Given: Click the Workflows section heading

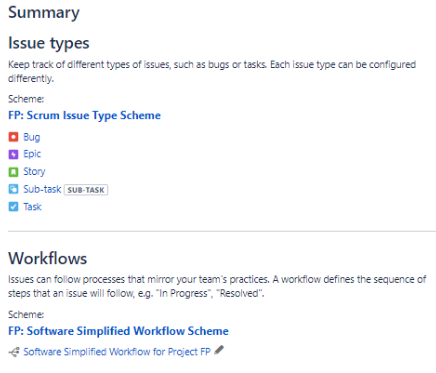Looking at the screenshot, I should tap(48, 258).
